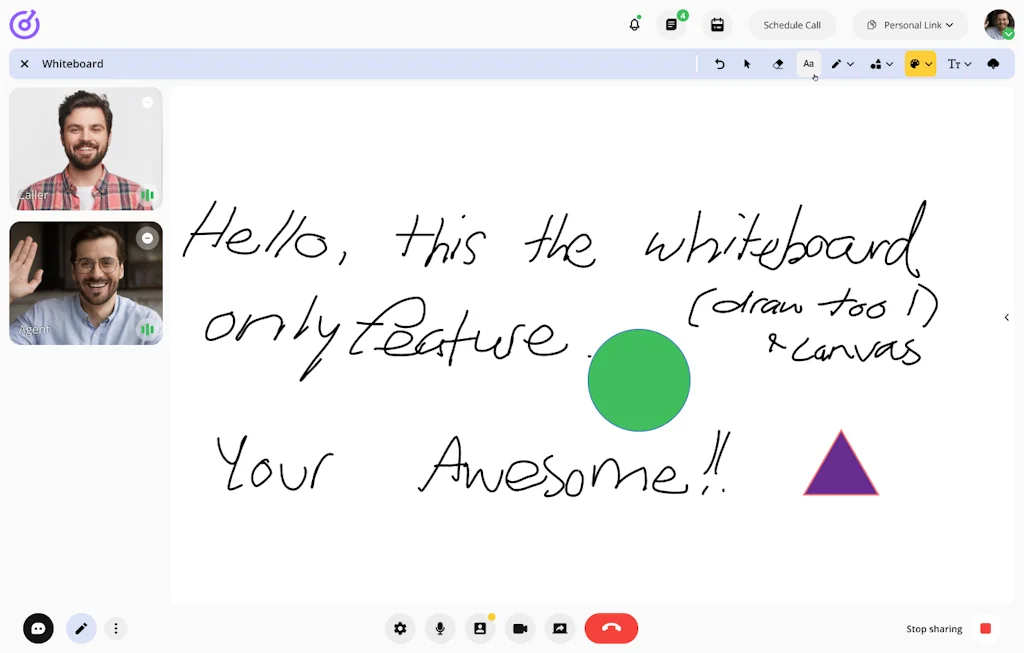Open the calendar icon in header
Viewport: 1024px width, 653px height.
[x=717, y=25]
